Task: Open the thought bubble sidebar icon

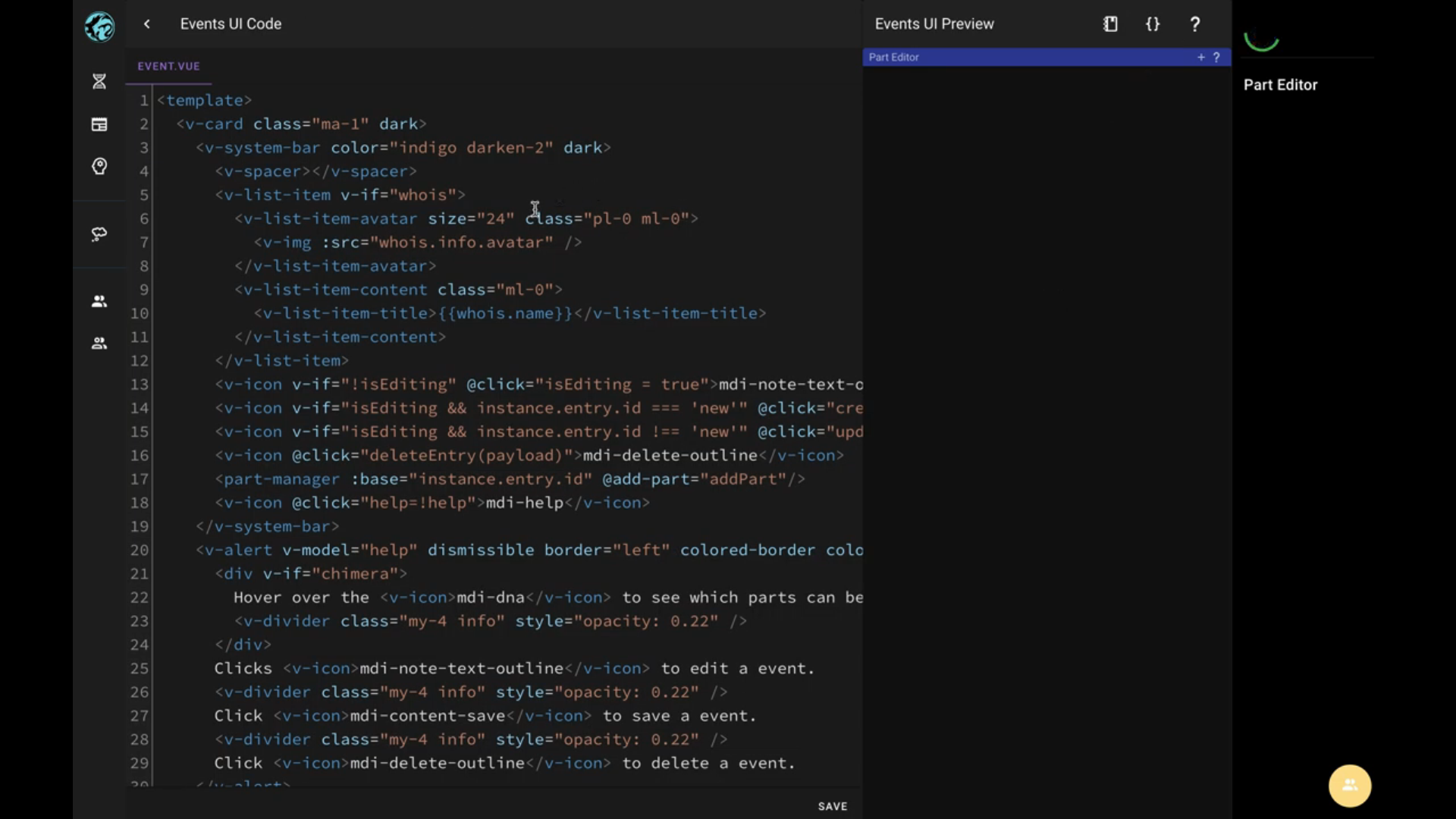Action: click(99, 234)
